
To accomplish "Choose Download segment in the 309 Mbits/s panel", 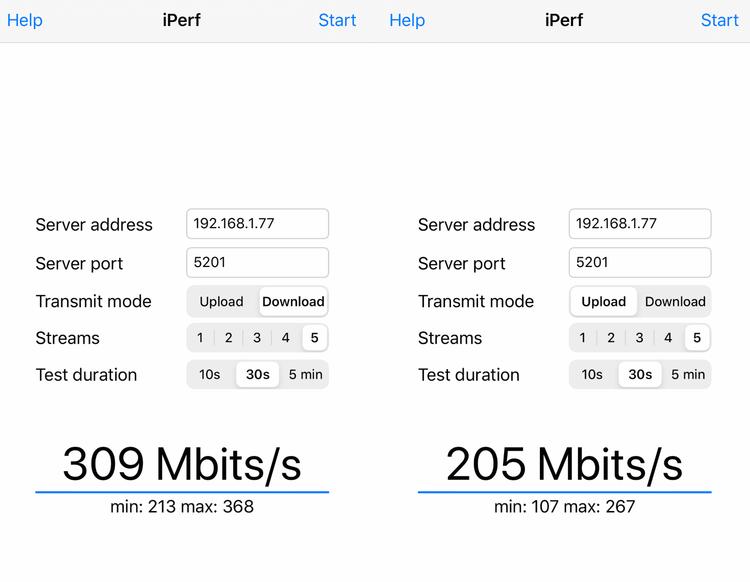I will click(293, 301).
